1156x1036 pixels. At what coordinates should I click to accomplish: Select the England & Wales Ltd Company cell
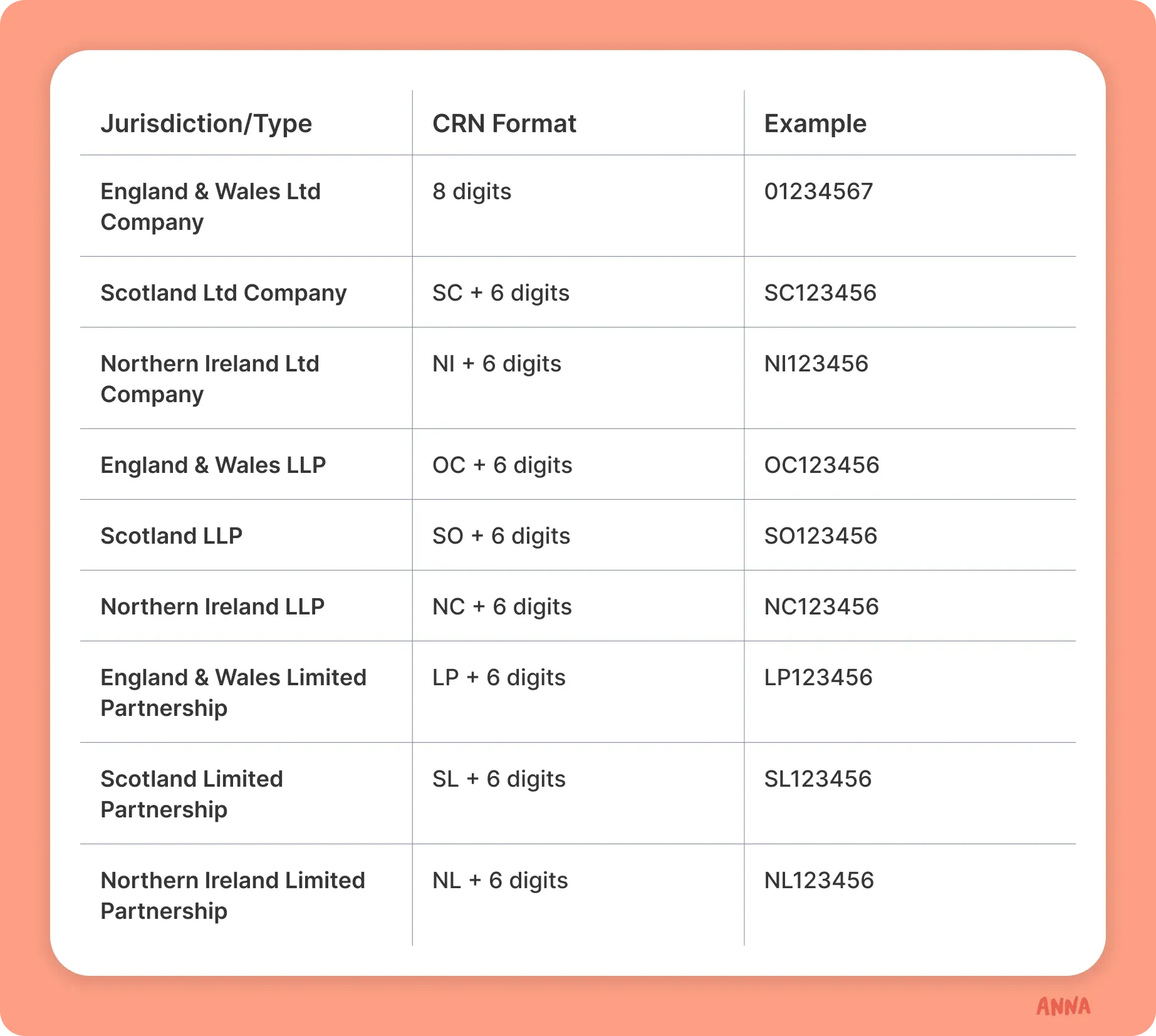[x=211, y=207]
